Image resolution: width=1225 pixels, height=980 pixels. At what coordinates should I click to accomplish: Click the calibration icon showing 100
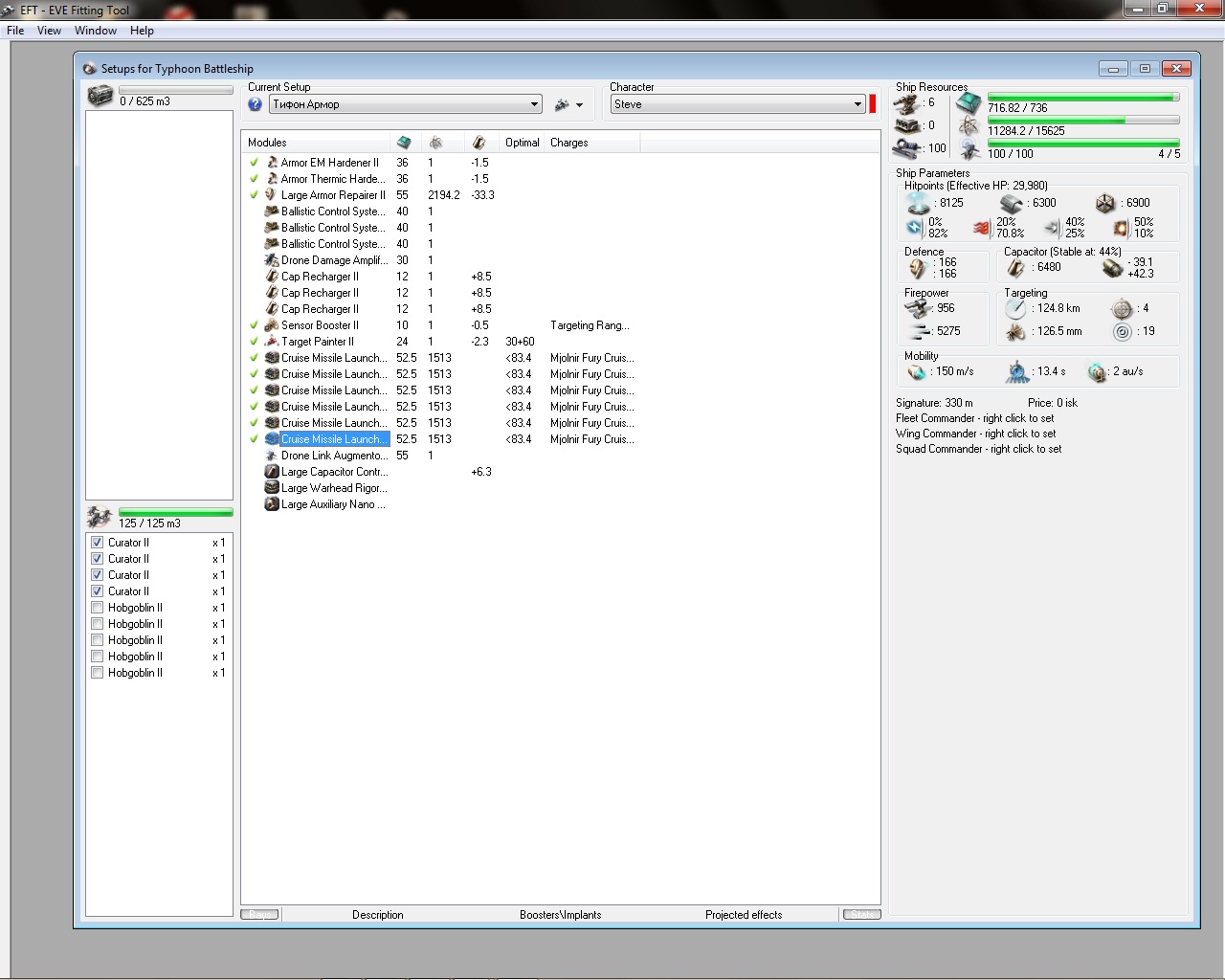click(x=907, y=148)
